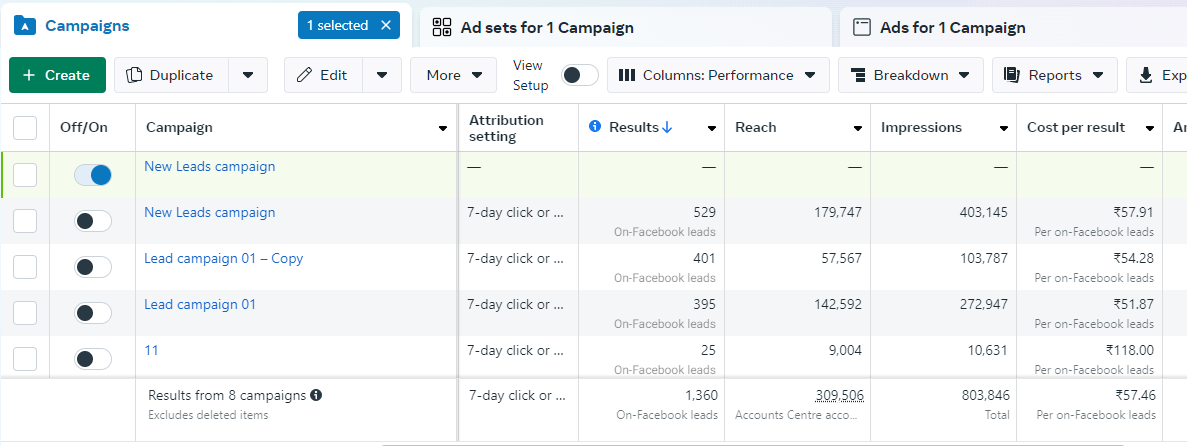Open the Lead campaign 01 link
This screenshot has height=446, width=1187.
click(200, 304)
